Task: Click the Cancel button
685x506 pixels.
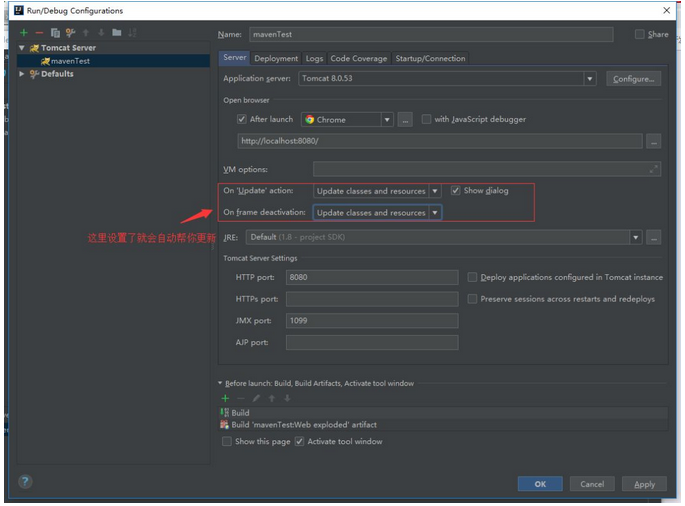Action: (592, 485)
